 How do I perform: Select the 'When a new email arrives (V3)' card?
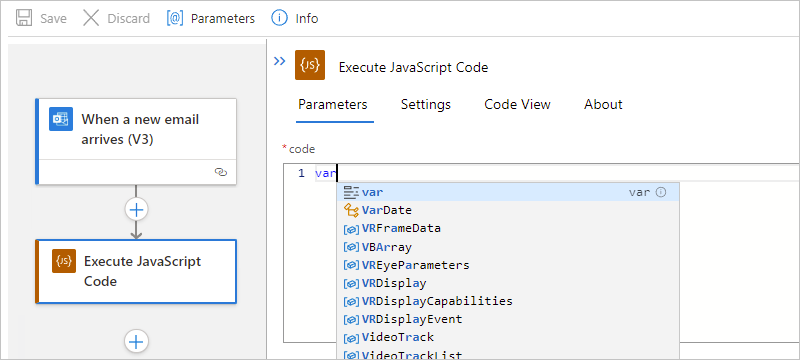[136, 141]
